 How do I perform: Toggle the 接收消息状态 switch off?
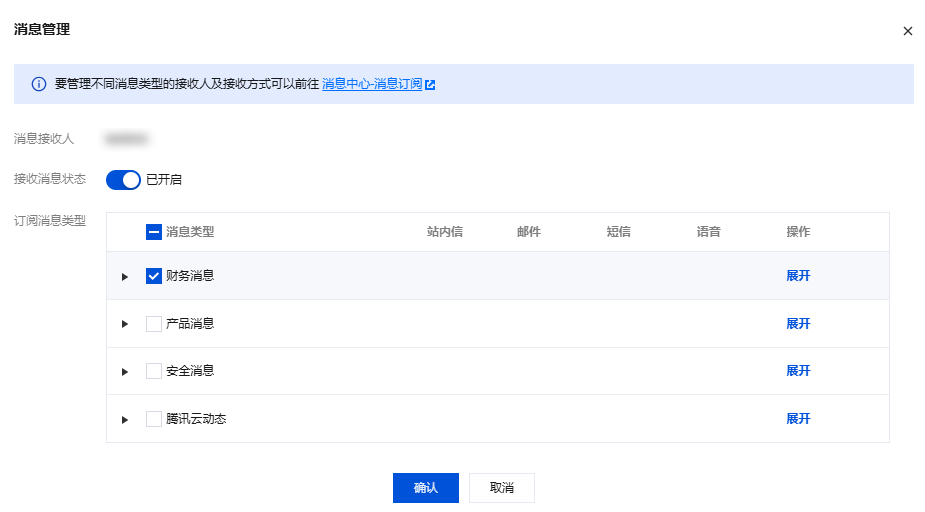coord(123,180)
